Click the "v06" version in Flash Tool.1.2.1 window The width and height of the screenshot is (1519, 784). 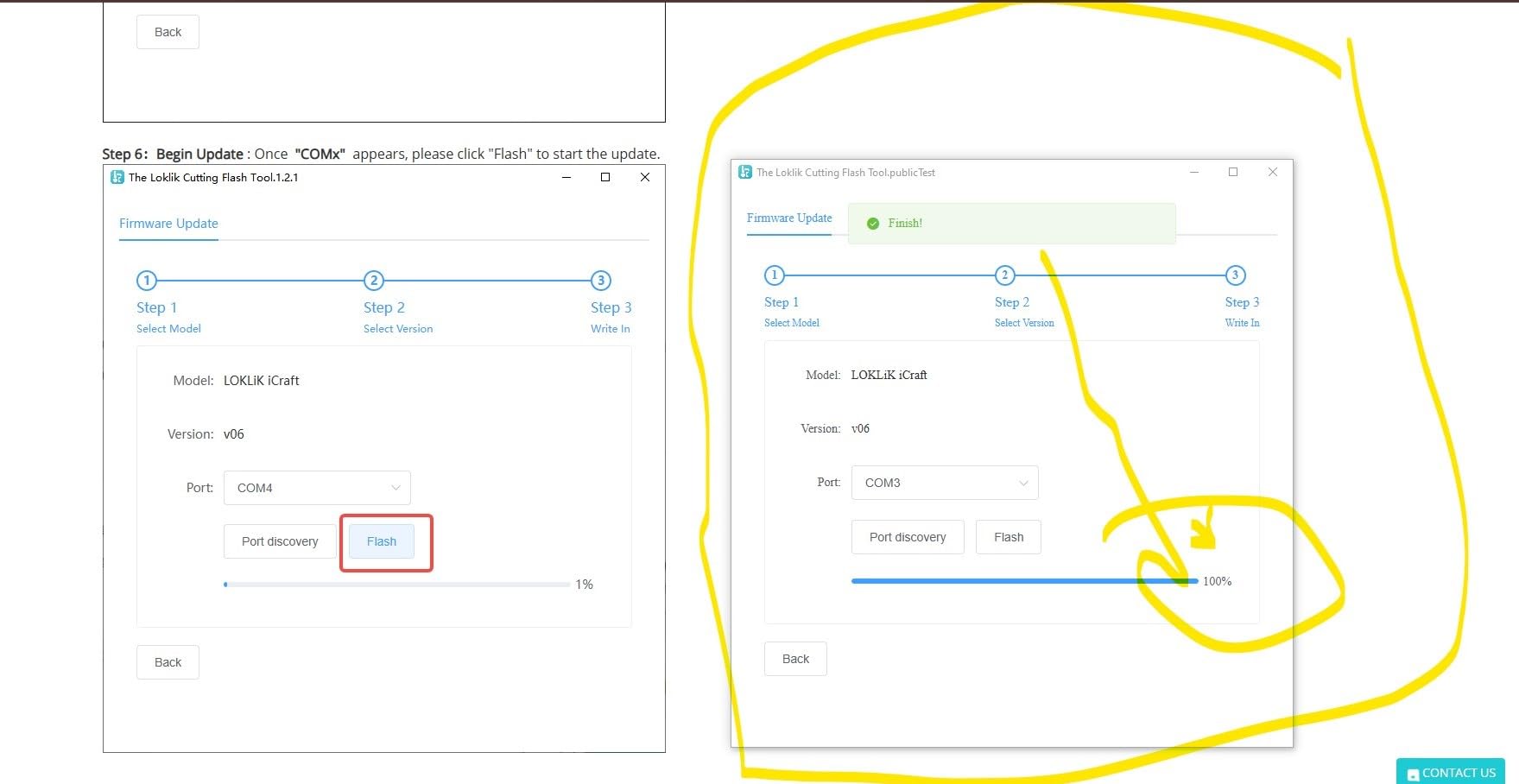[234, 434]
